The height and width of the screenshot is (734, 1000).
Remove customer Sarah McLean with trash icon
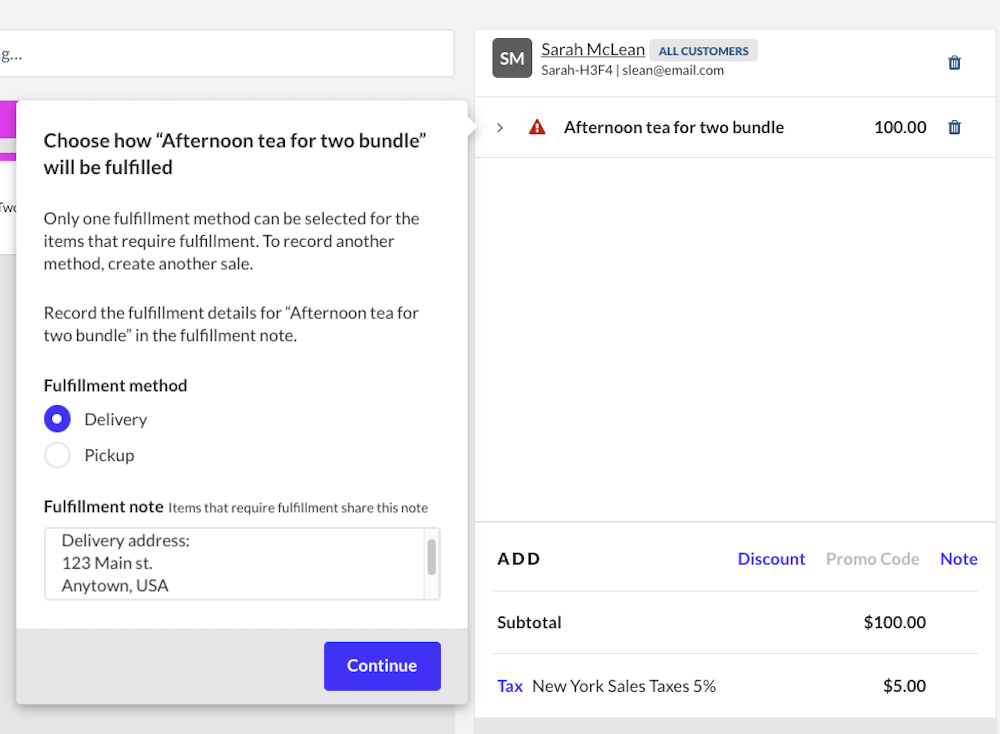tap(954, 63)
